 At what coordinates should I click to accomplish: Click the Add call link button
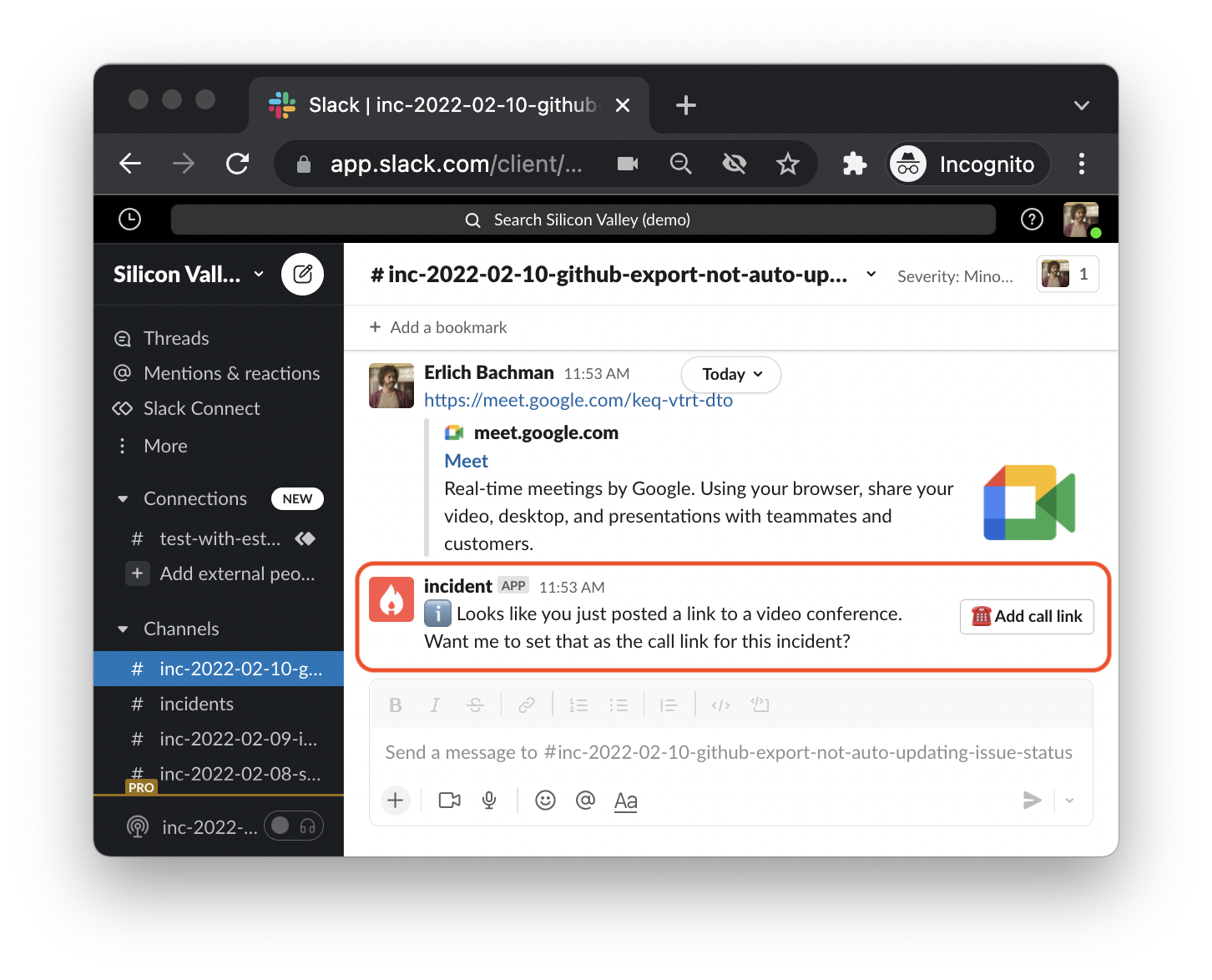1027,616
